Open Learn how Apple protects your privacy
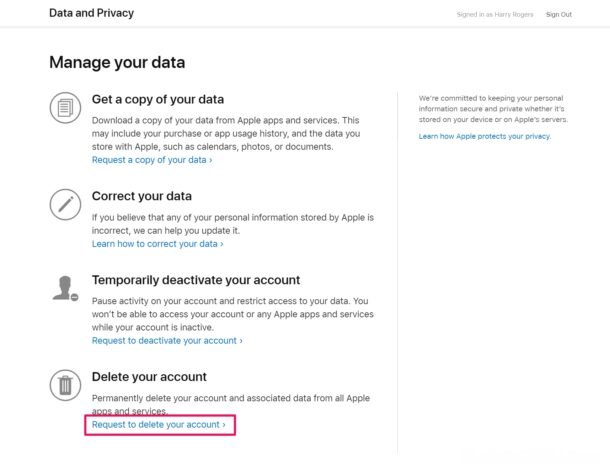610x471 pixels. 485,137
